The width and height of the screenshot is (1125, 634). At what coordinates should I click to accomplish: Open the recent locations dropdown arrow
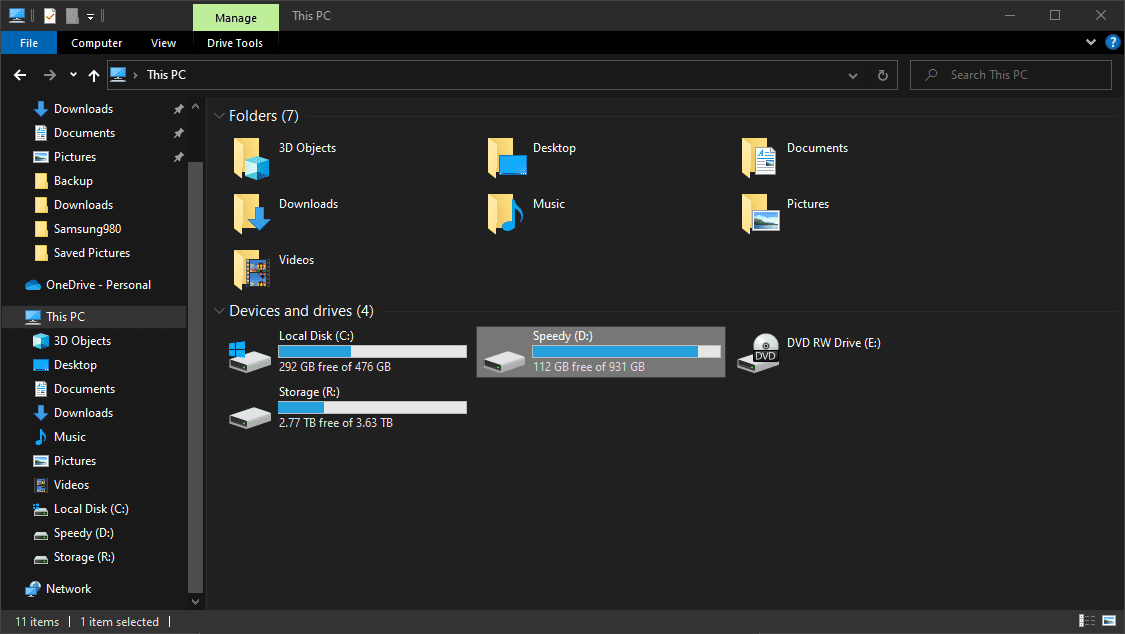73,75
